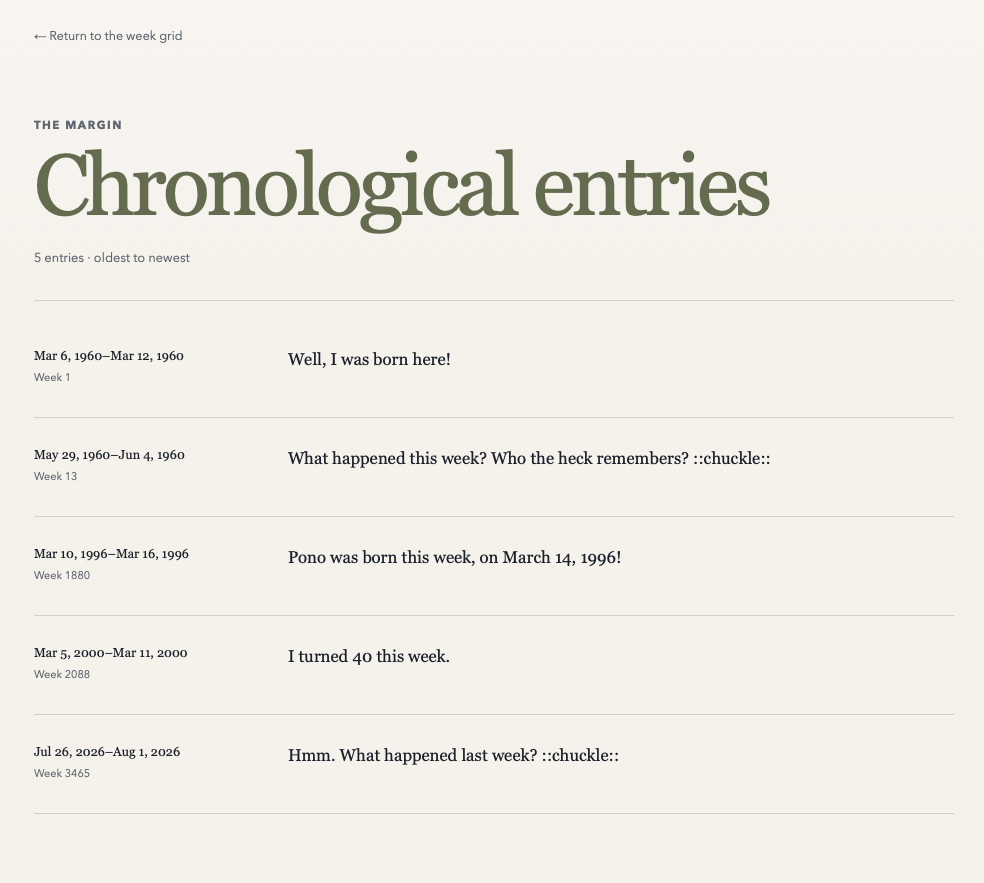Click the left arrow before Return
Image resolution: width=984 pixels, height=883 pixels.
[x=40, y=36]
